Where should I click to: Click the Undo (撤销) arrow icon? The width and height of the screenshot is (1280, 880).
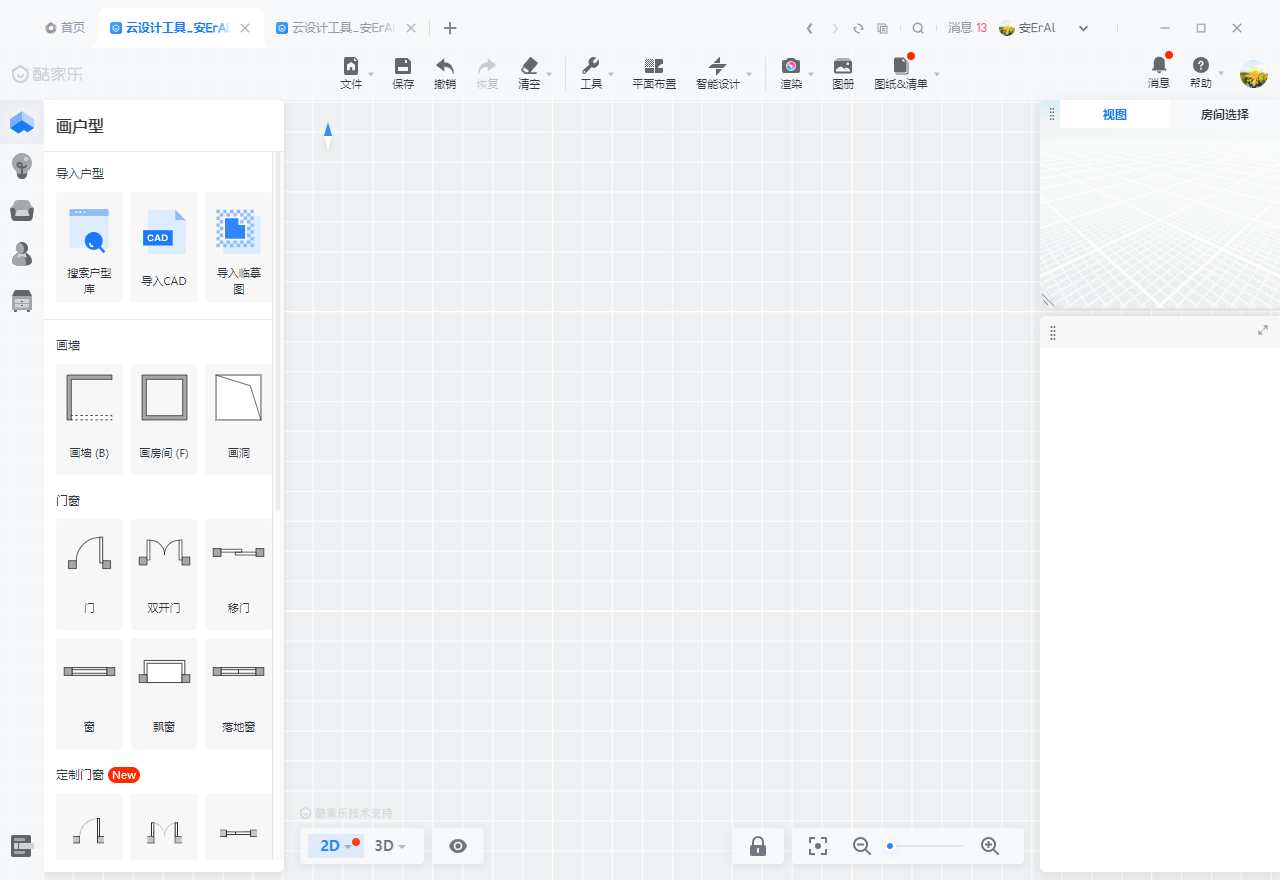[x=445, y=73]
